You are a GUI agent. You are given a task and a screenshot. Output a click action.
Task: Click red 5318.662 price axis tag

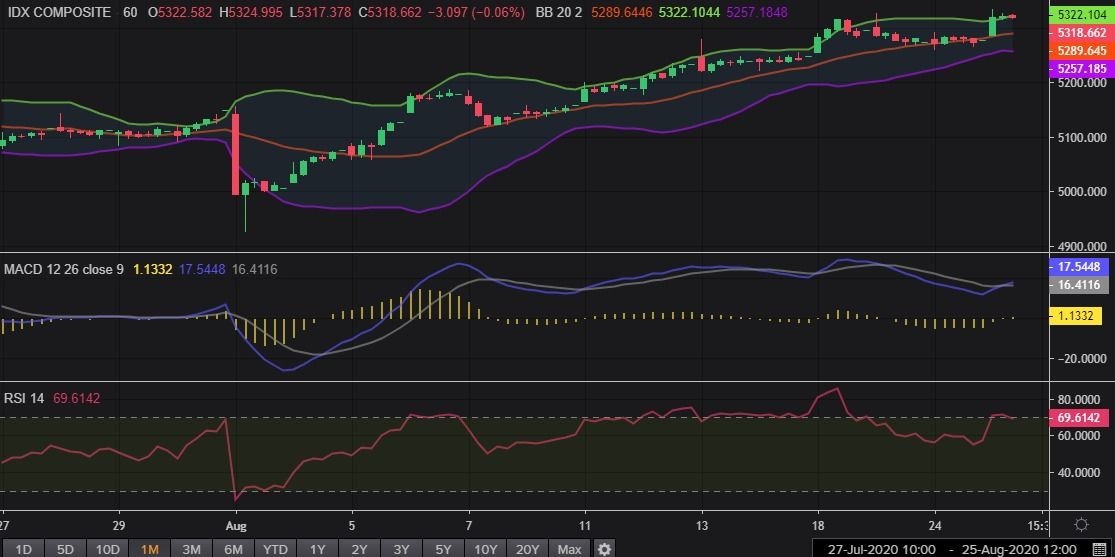[1081, 33]
